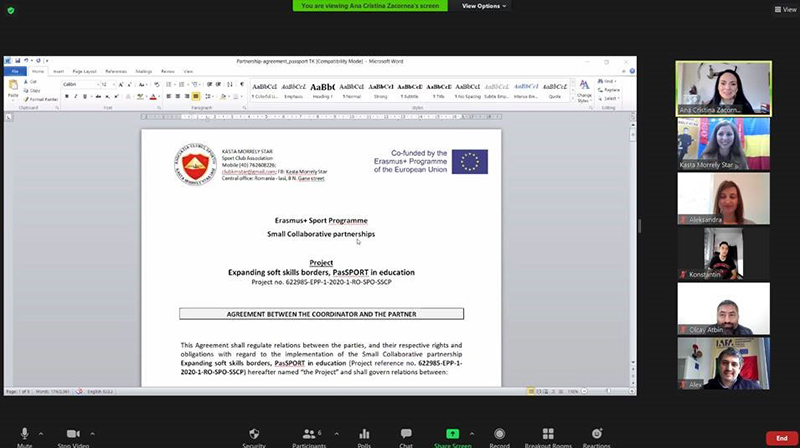Image resolution: width=800 pixels, height=448 pixels.
Task: Switch to the Insert ribbon tab
Action: point(59,71)
